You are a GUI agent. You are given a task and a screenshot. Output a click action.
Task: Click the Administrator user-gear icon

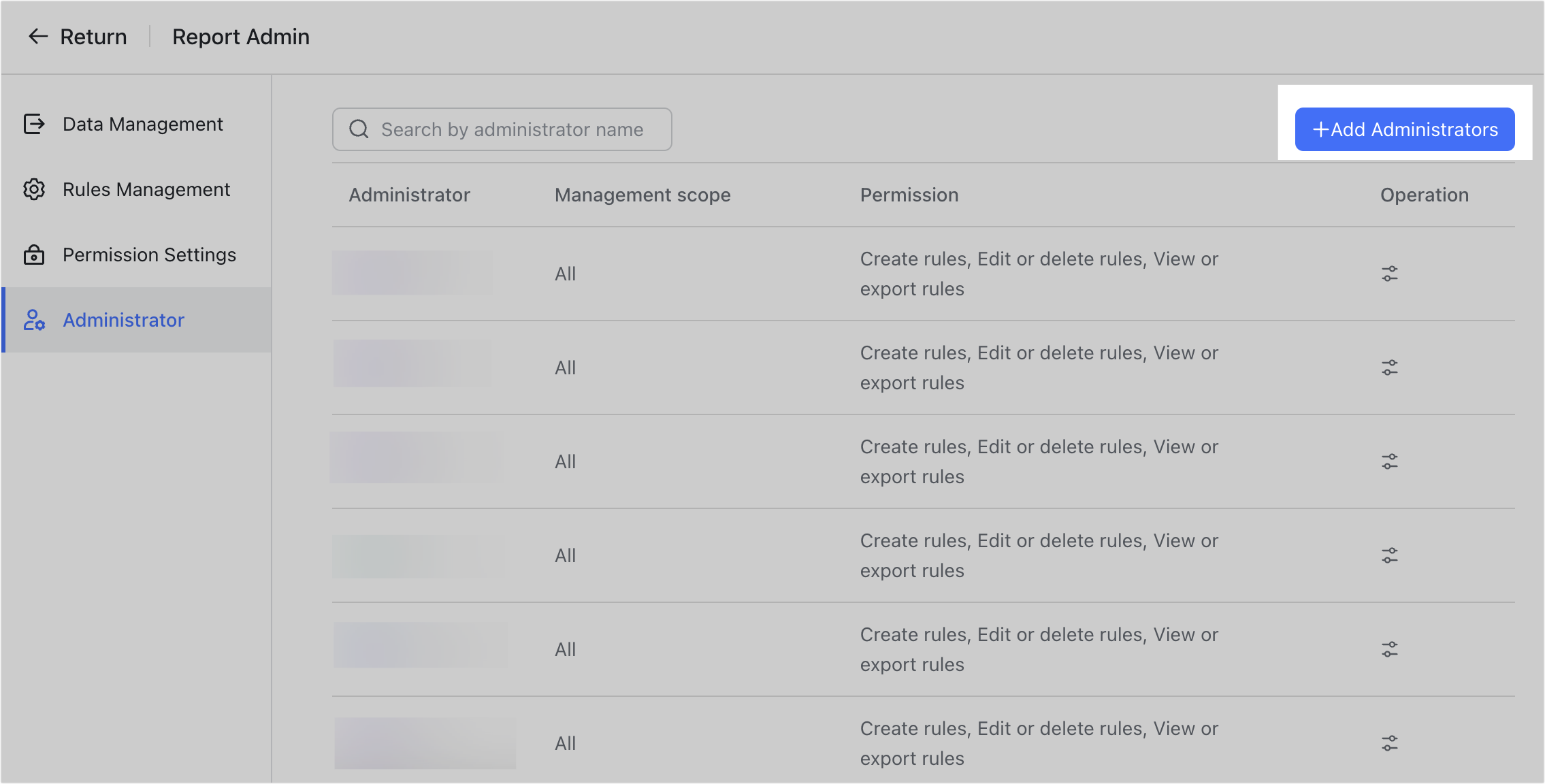click(x=34, y=320)
